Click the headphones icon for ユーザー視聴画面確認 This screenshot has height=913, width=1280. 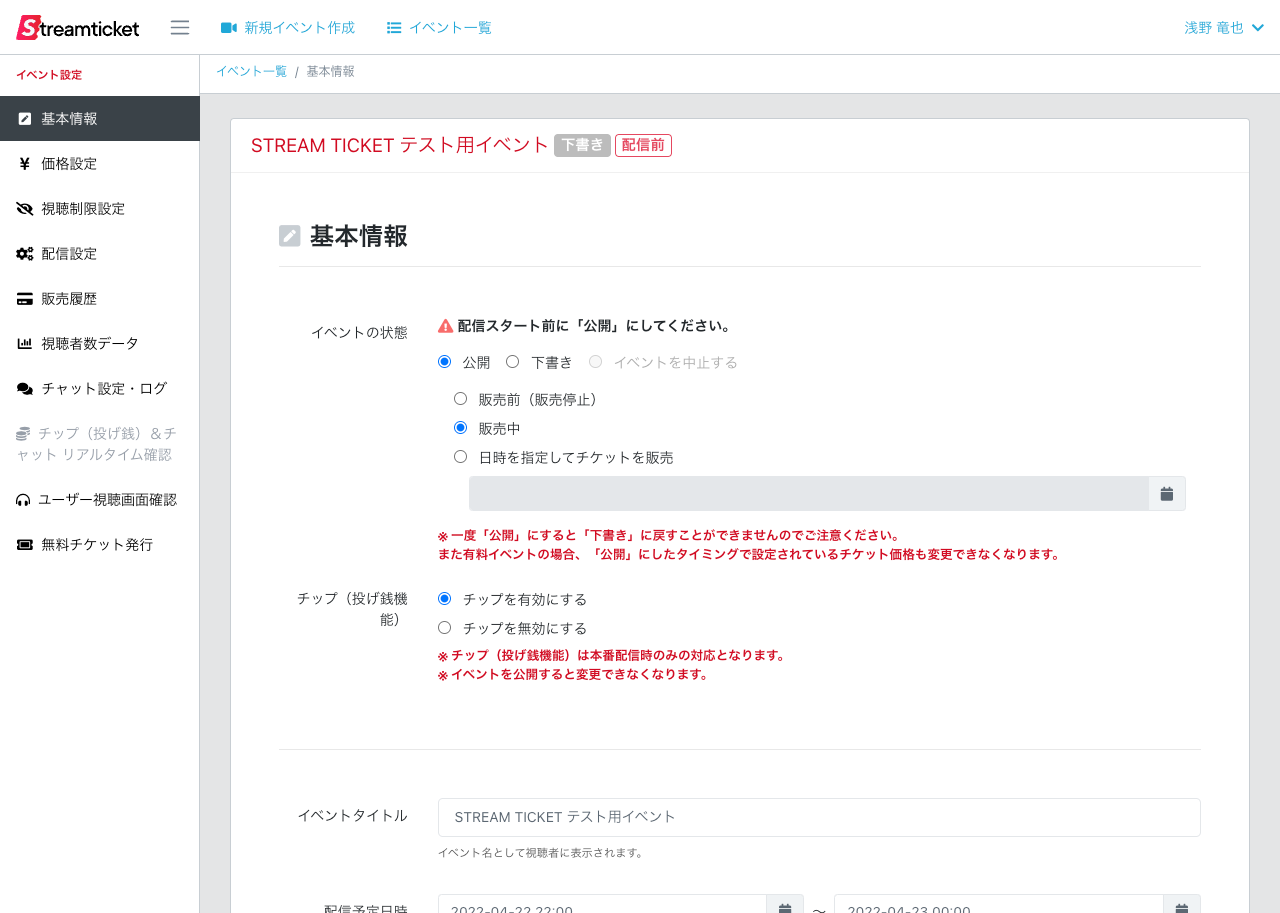pos(23,500)
